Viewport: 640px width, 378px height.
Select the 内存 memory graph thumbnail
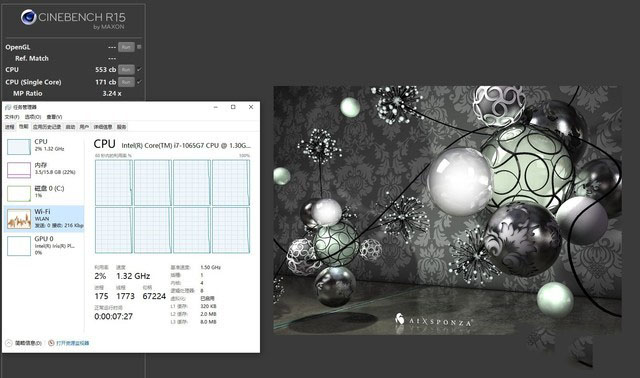[19, 170]
